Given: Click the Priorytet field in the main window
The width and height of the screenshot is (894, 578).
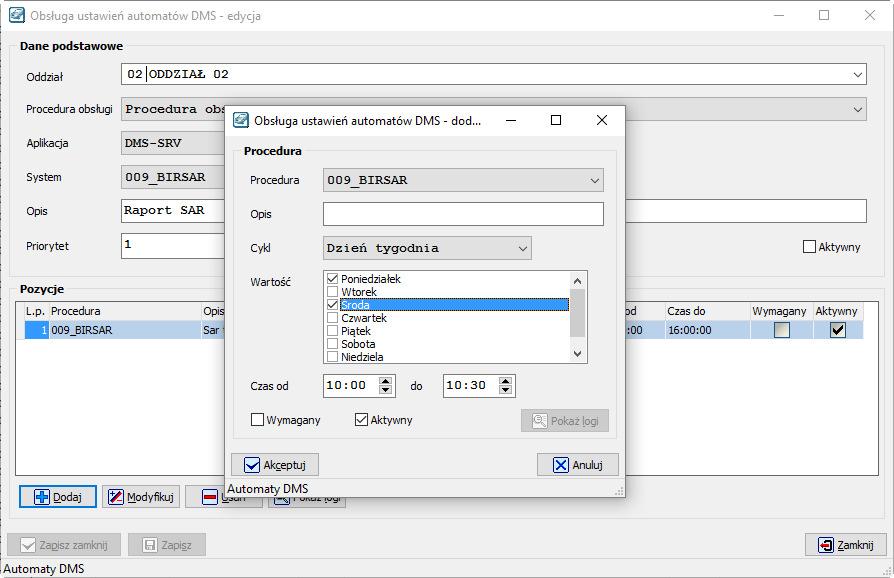Looking at the screenshot, I should [173, 246].
